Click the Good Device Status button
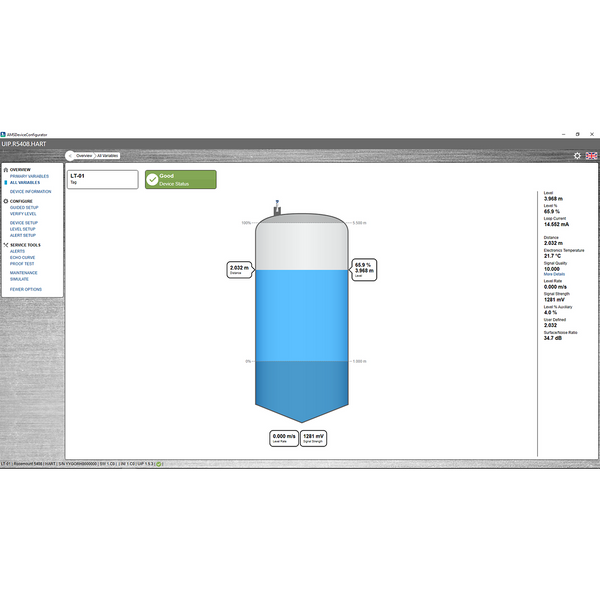 (180, 179)
